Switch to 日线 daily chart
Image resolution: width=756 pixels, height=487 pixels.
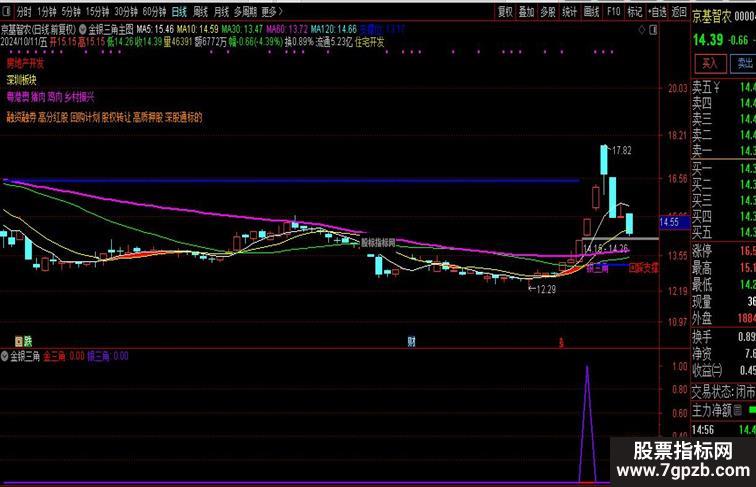(179, 11)
